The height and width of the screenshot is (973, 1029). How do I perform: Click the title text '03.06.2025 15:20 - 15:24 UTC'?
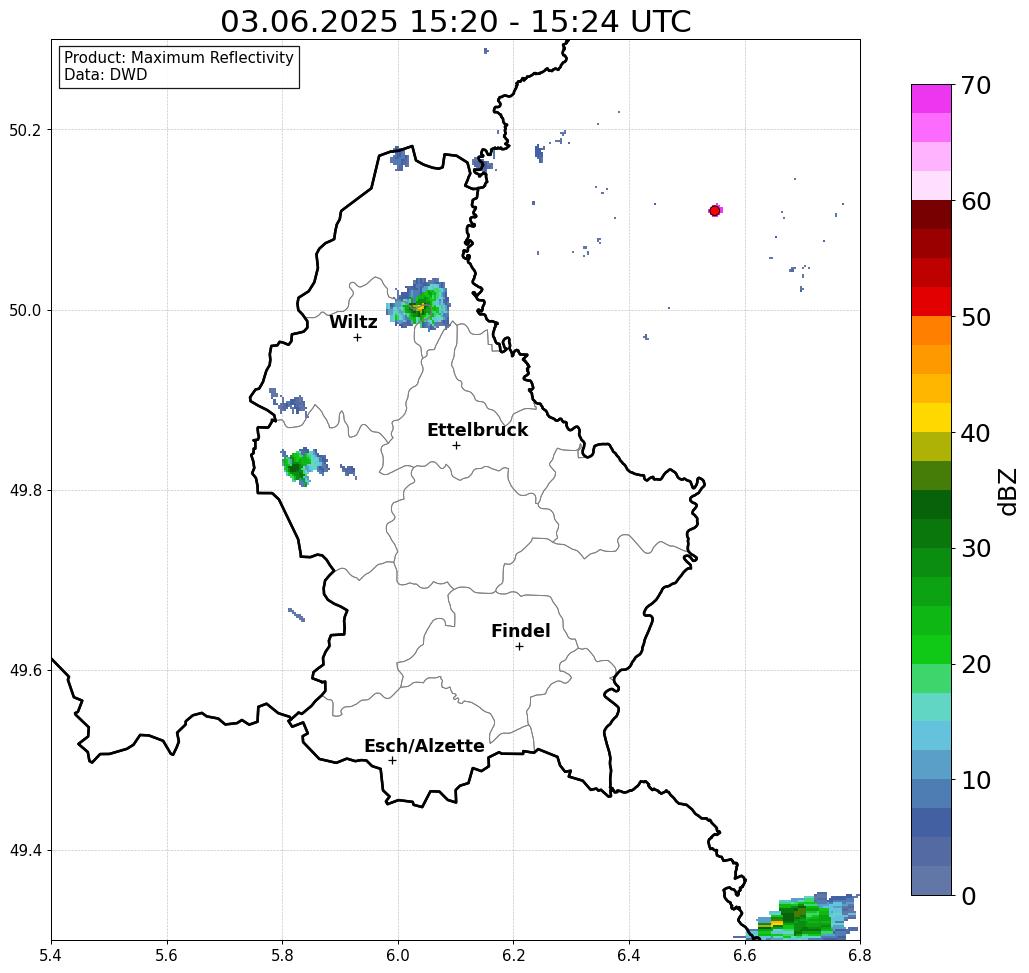pos(455,21)
